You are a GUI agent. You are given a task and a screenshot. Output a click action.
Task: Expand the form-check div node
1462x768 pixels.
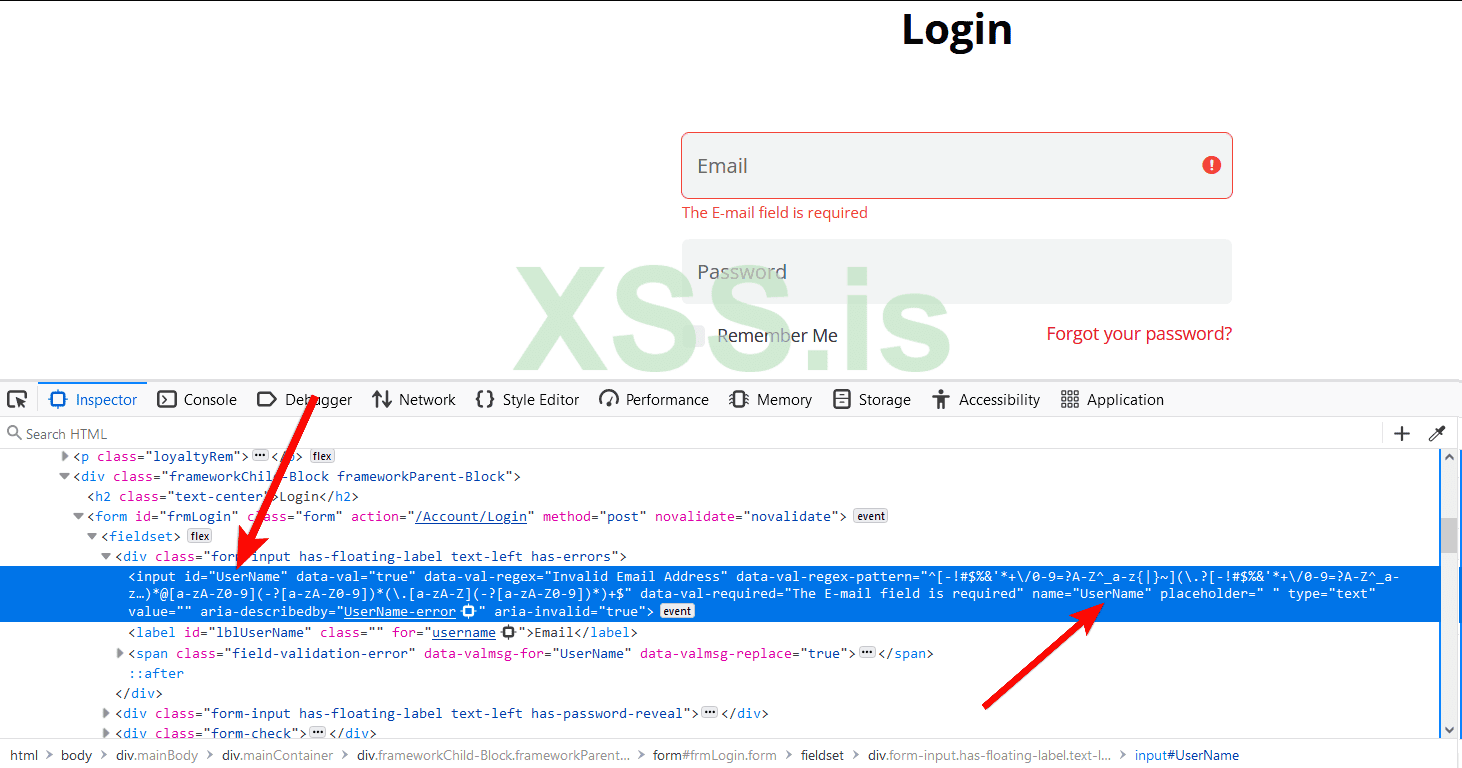(x=107, y=733)
